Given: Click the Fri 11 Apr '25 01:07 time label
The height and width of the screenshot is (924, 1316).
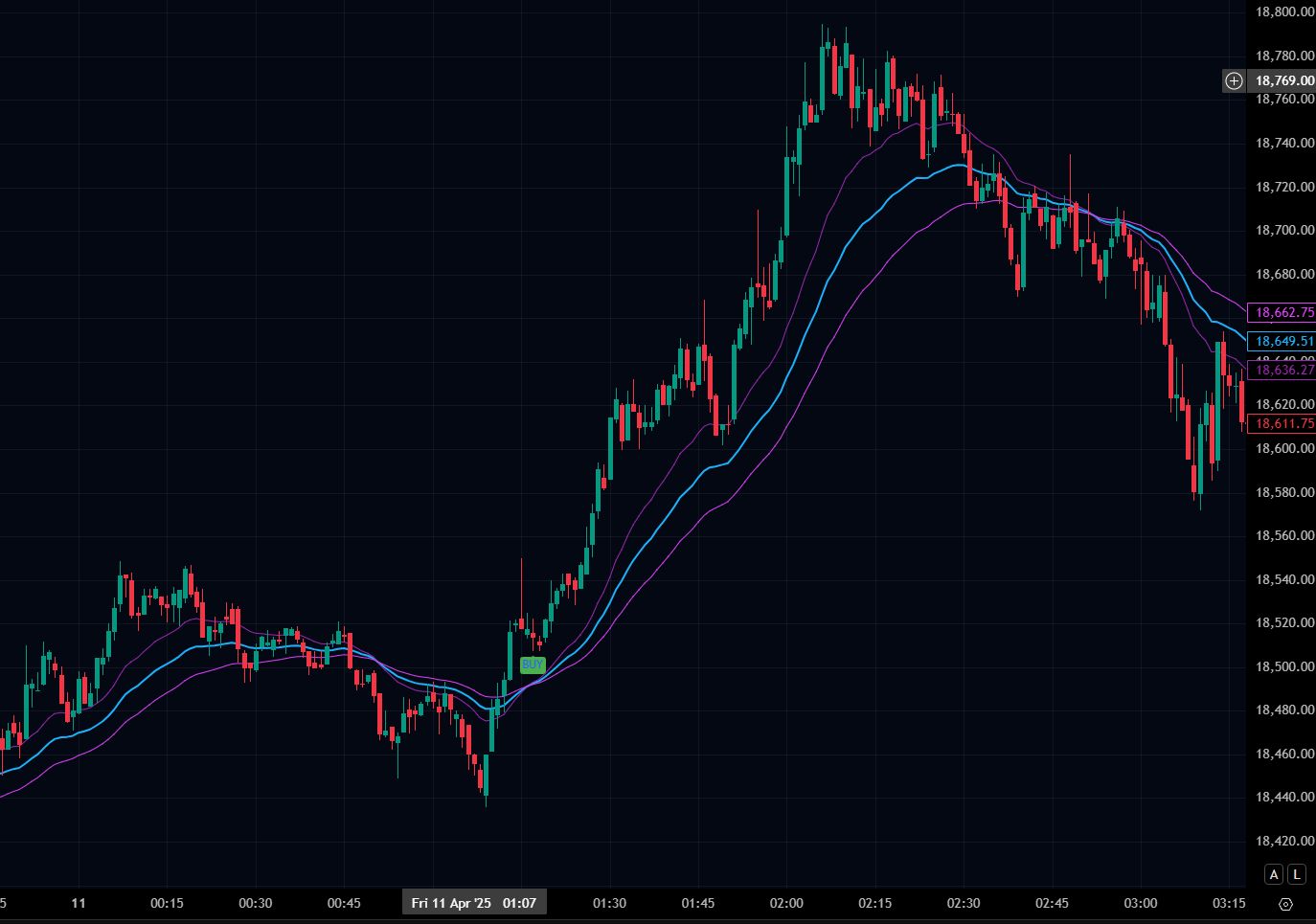Looking at the screenshot, I should [x=473, y=903].
